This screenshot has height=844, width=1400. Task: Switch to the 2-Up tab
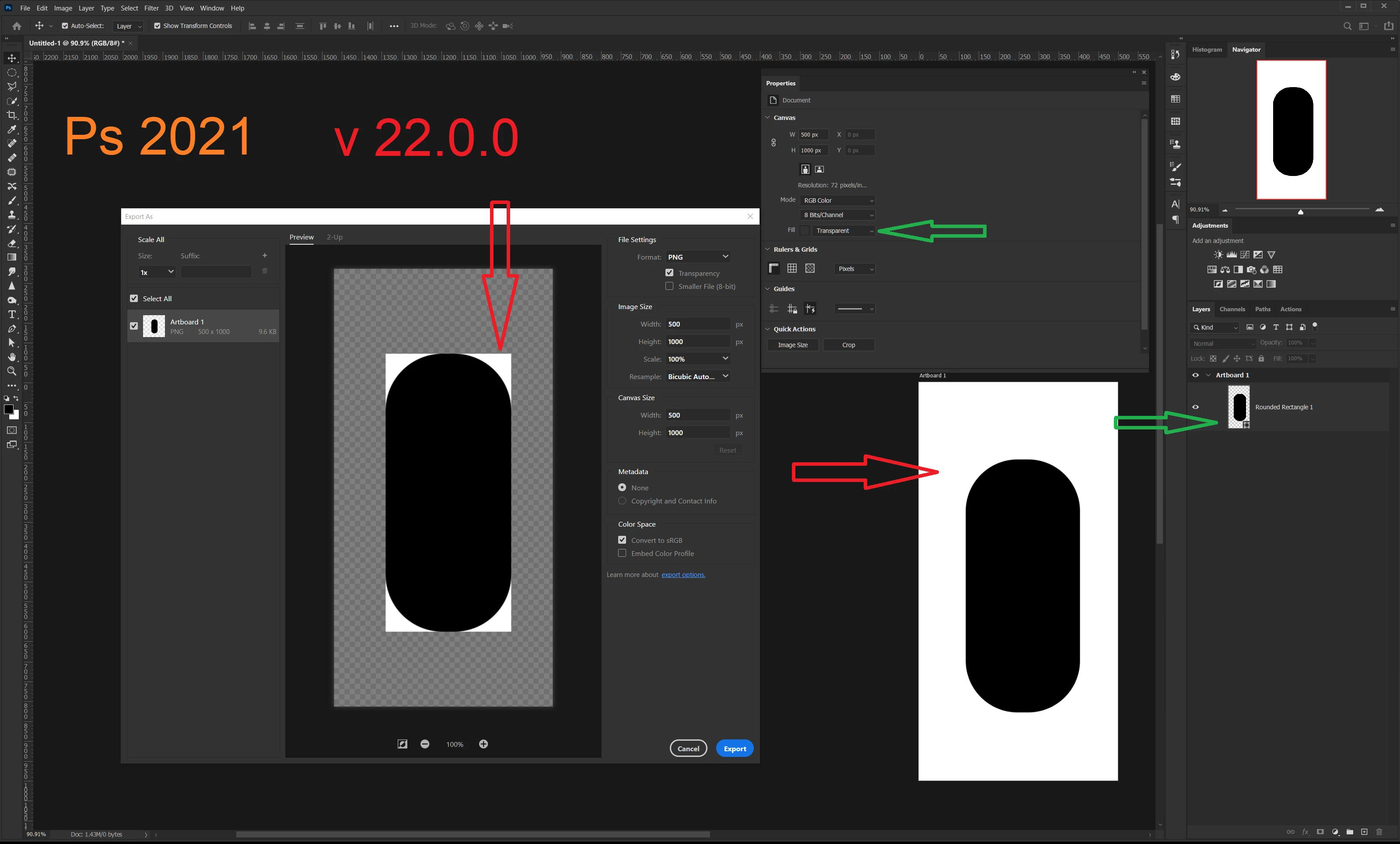point(334,237)
